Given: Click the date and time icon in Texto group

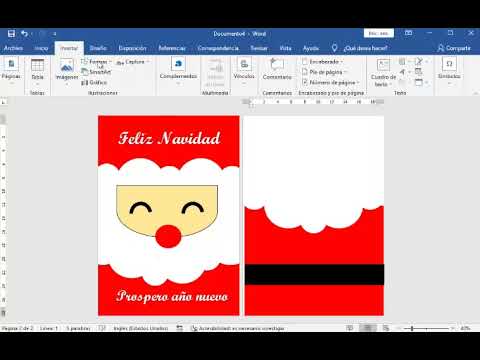Looking at the screenshot, I should (419, 72).
